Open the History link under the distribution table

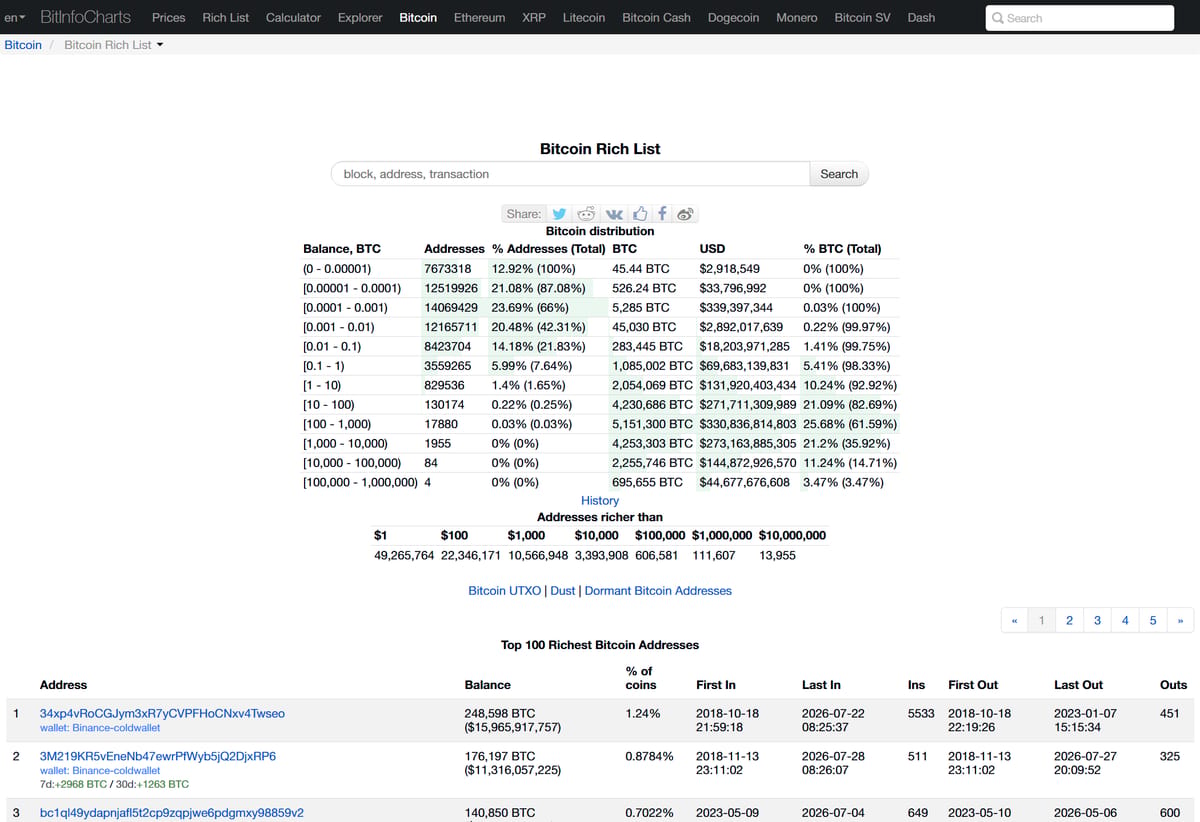point(600,501)
